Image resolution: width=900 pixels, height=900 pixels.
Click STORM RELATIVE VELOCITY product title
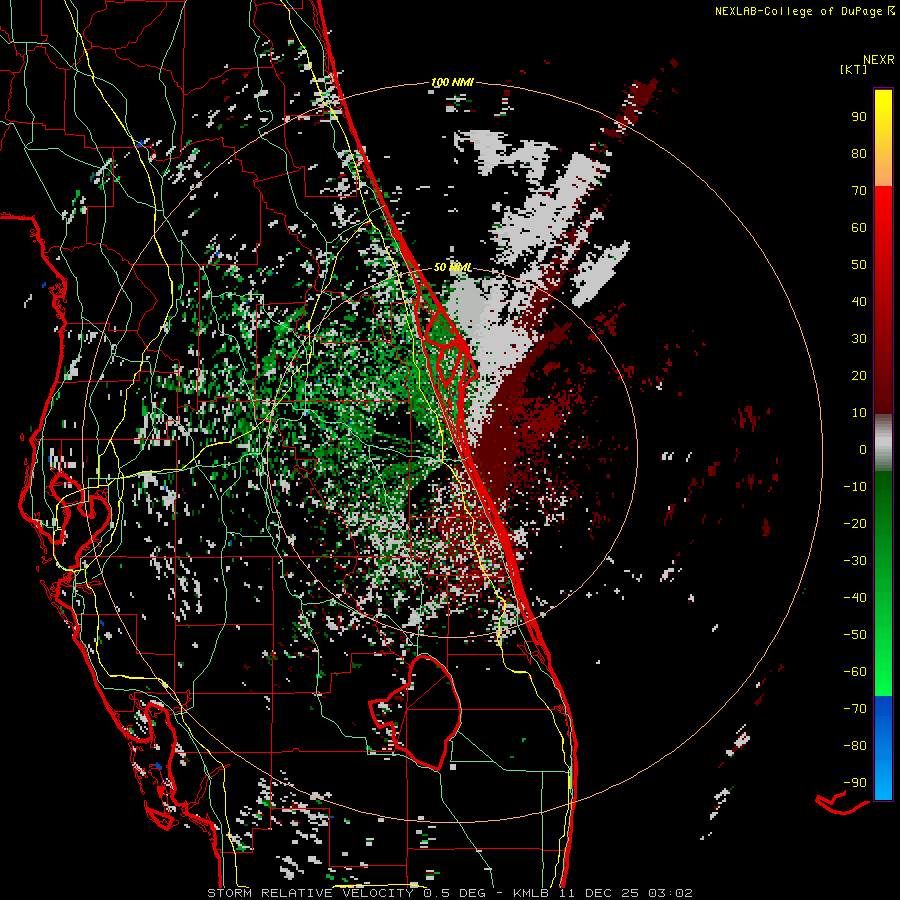(310, 893)
